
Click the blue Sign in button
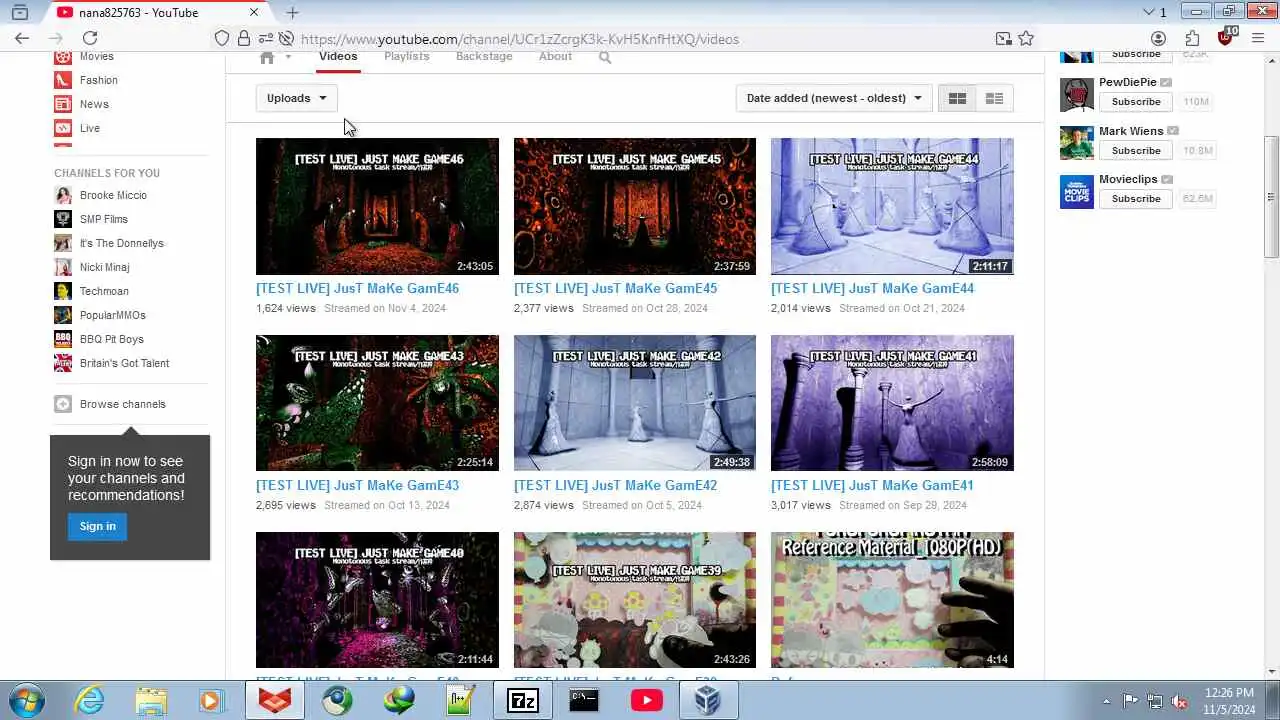coord(97,526)
